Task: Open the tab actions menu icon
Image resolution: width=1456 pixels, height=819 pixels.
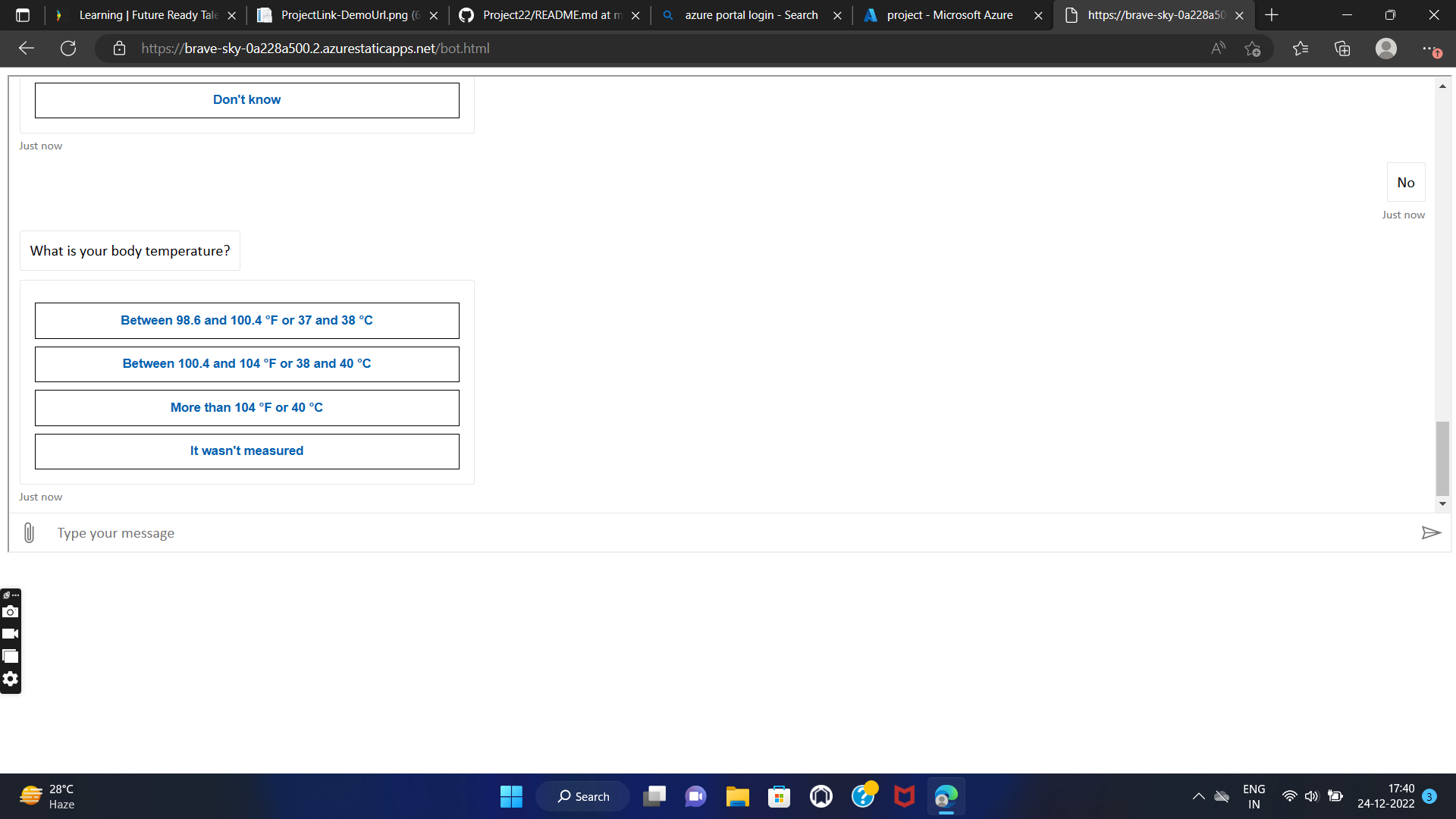Action: (x=23, y=15)
